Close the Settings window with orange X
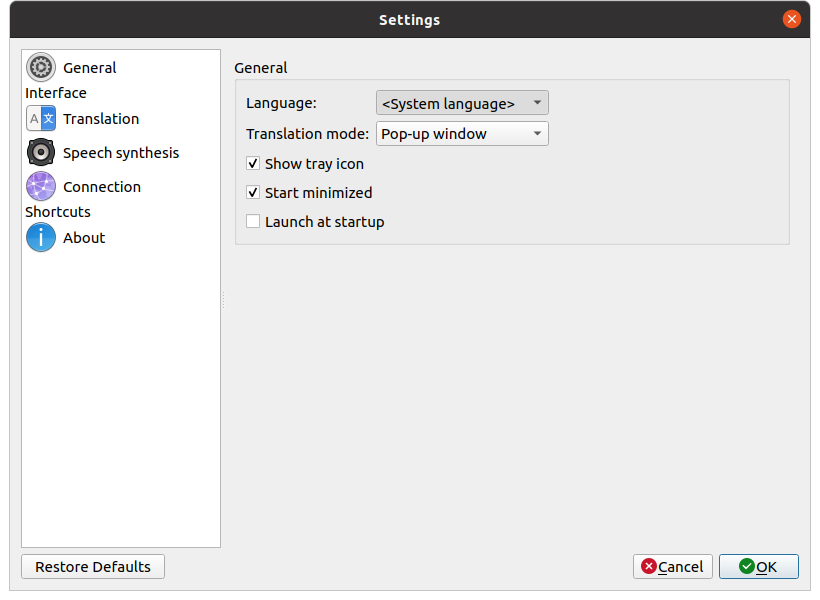 point(792,19)
